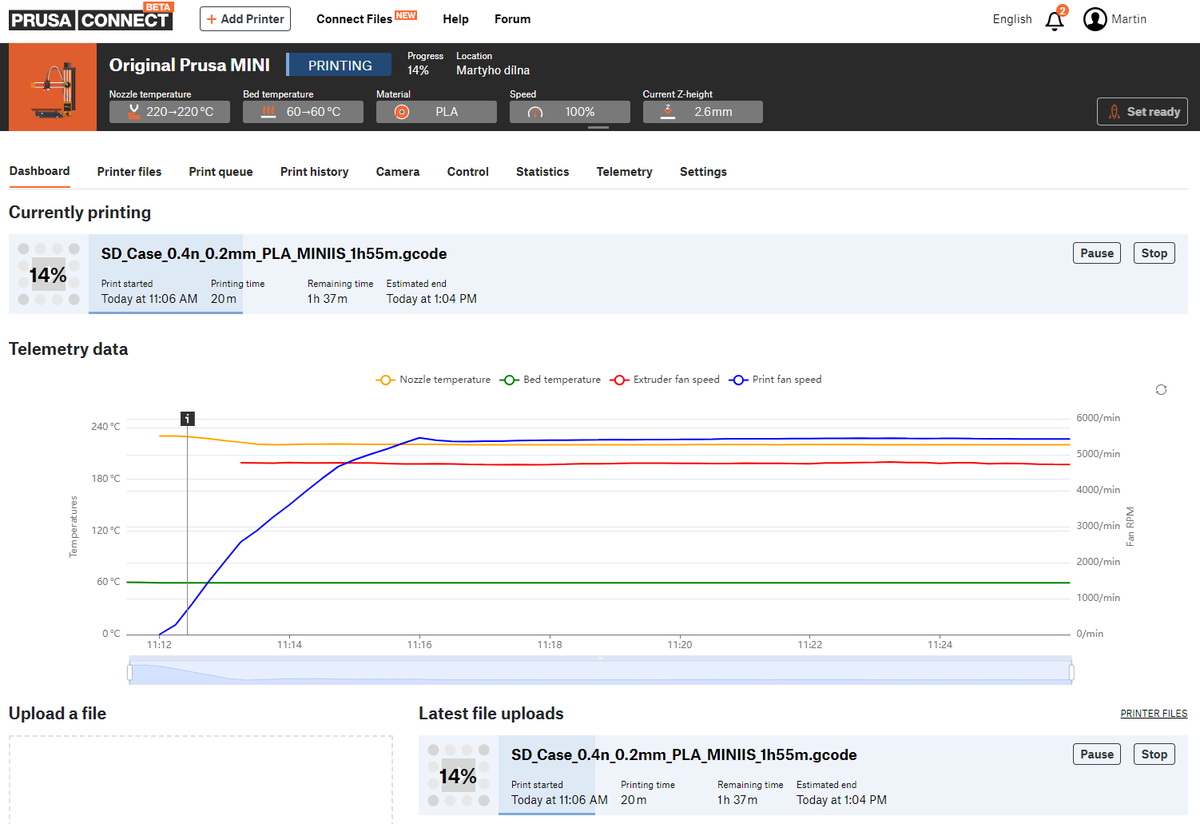The width and height of the screenshot is (1200, 824).
Task: Stop print in Latest file uploads
Action: pyautogui.click(x=1154, y=754)
